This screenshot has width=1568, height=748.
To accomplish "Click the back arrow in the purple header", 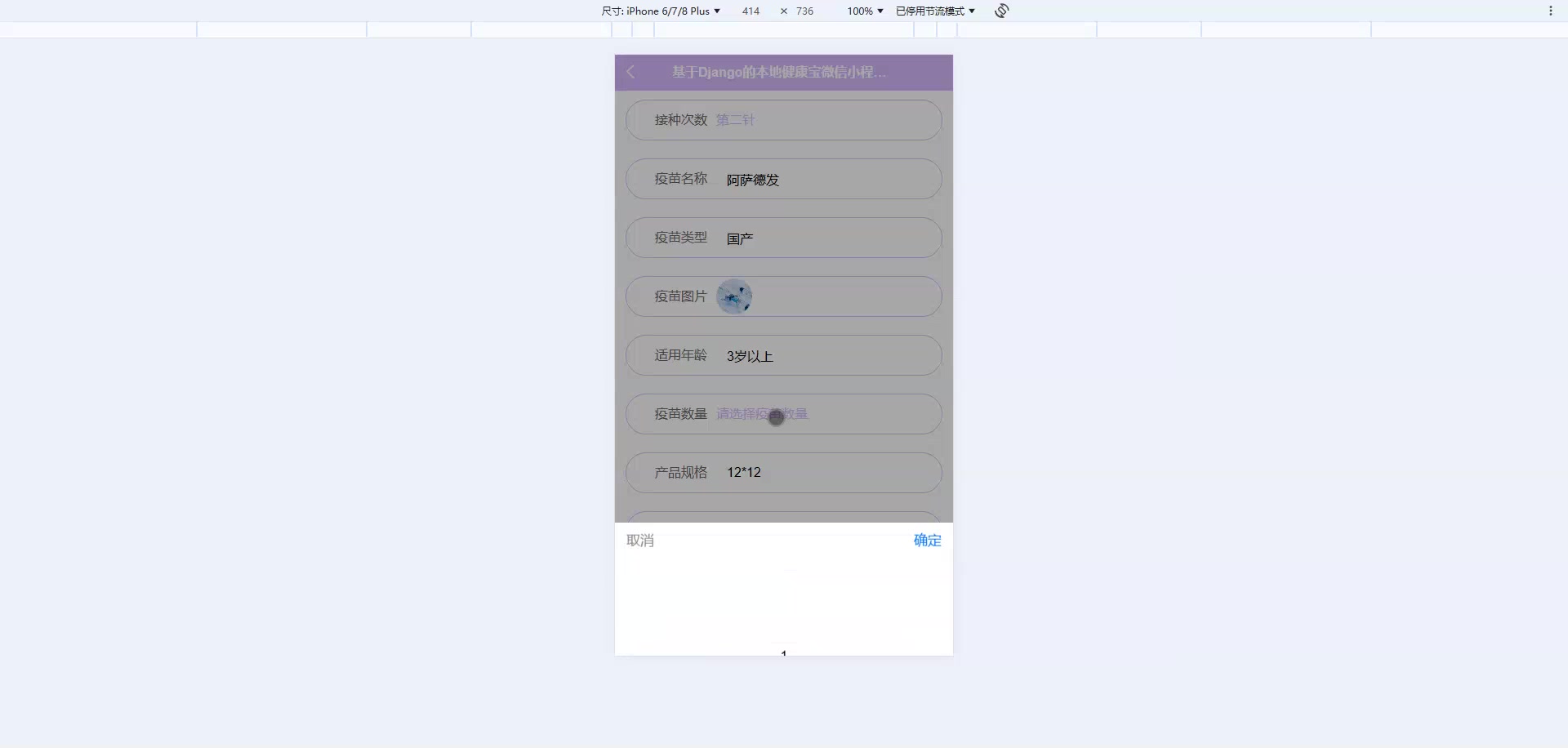I will (630, 72).
